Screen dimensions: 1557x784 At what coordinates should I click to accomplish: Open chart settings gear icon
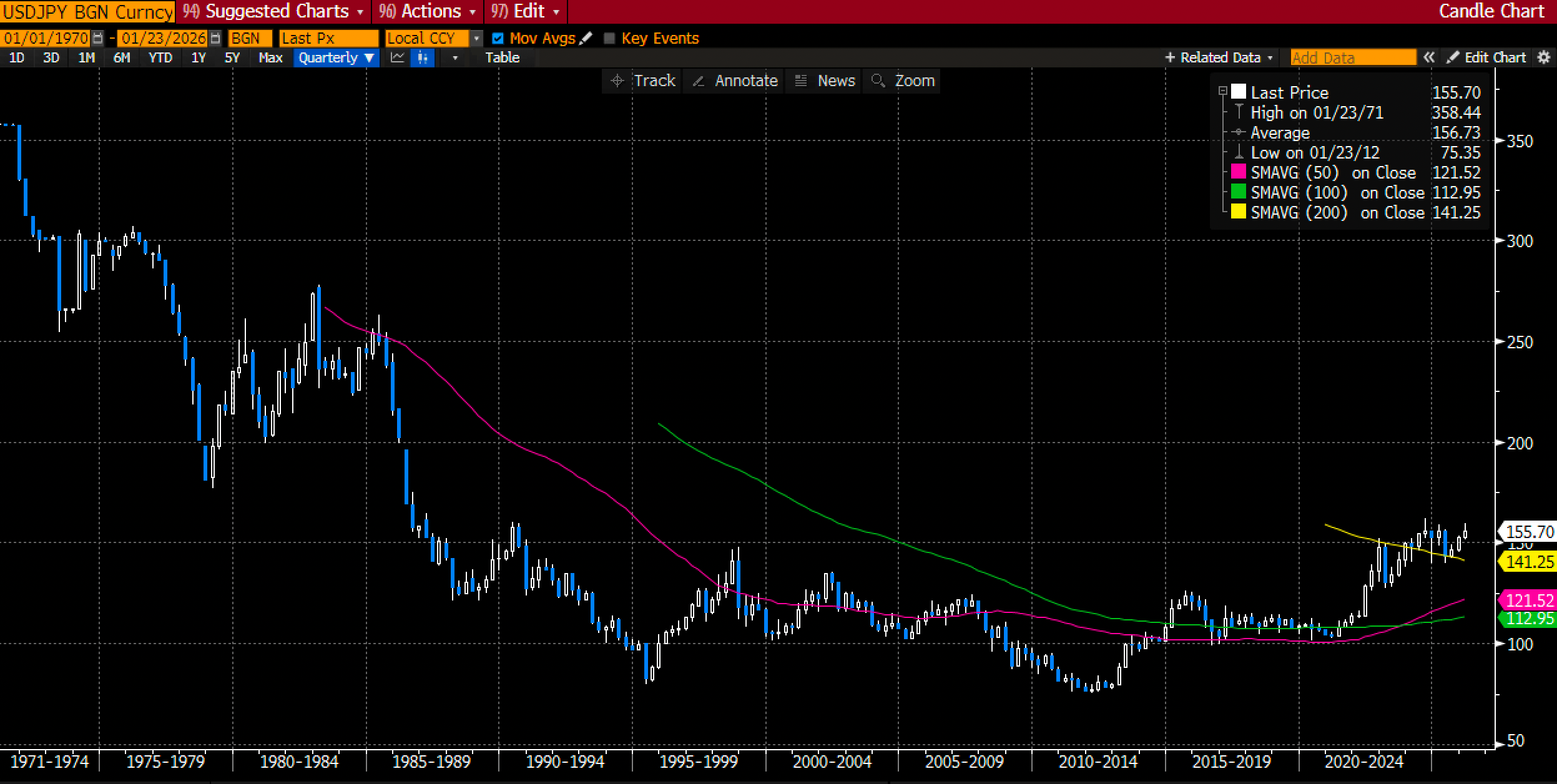click(1544, 58)
